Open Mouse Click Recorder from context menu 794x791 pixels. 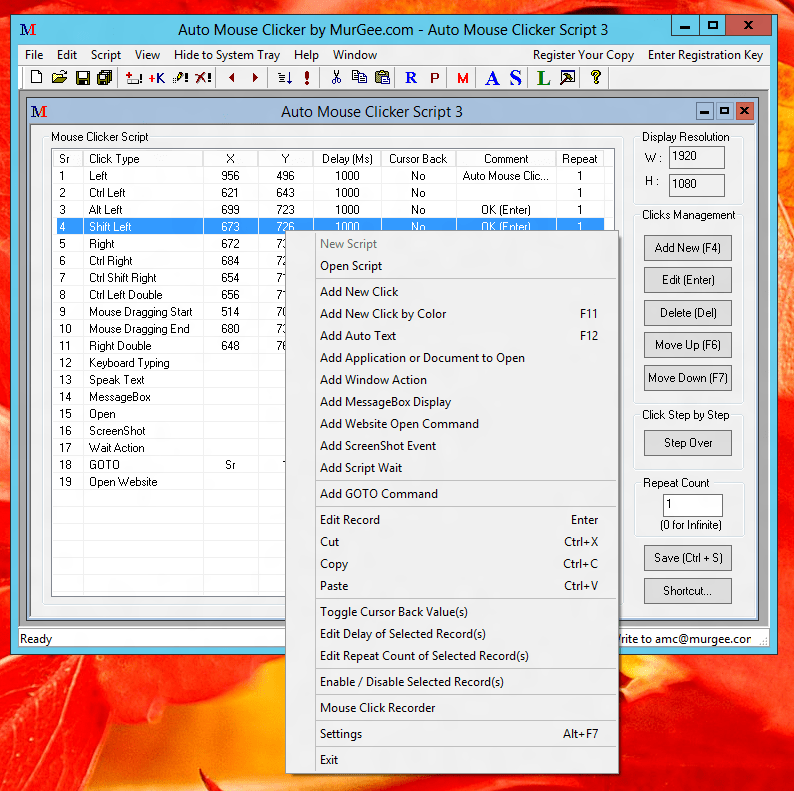pyautogui.click(x=452, y=708)
